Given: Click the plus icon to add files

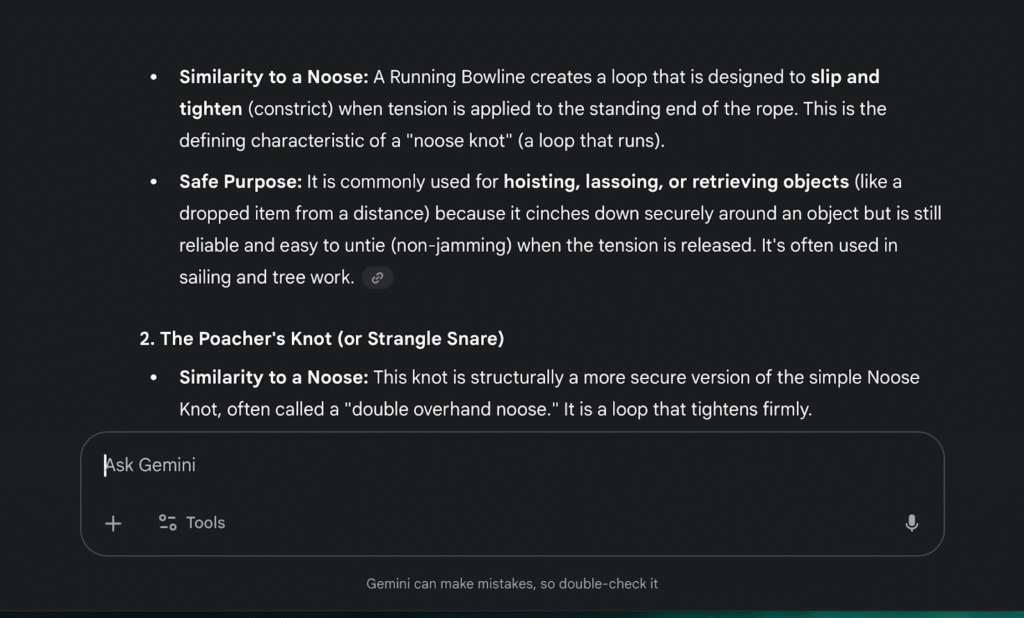Looking at the screenshot, I should coord(113,523).
